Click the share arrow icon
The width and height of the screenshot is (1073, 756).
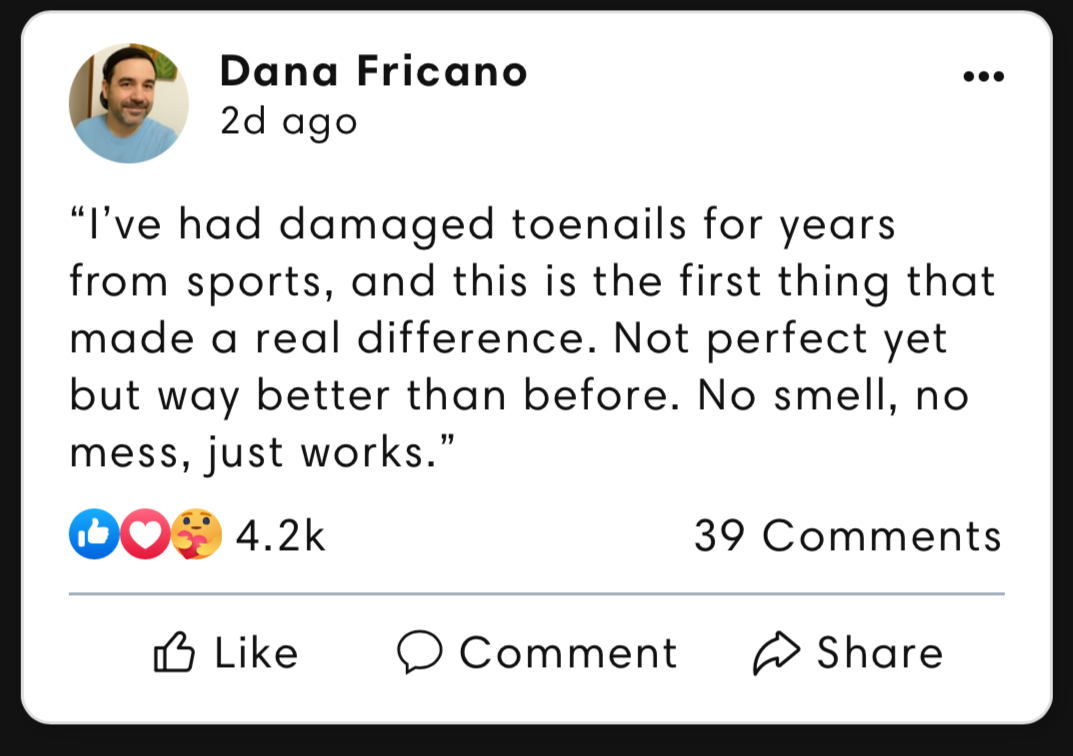(x=776, y=653)
